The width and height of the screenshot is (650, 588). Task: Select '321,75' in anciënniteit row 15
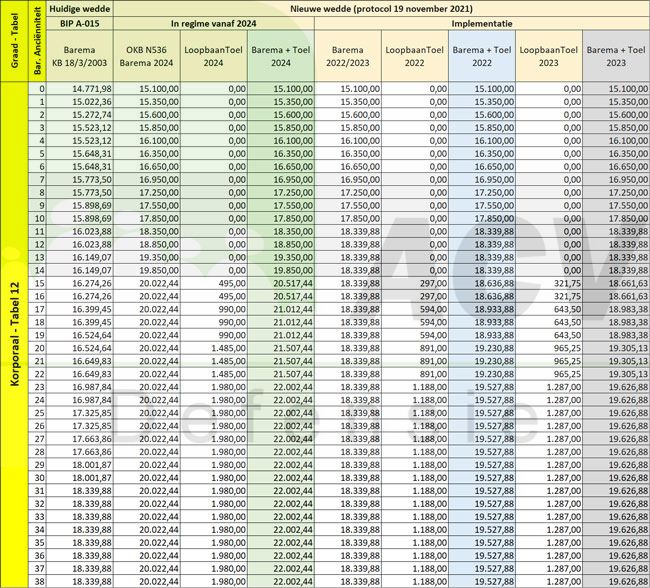tap(567, 283)
